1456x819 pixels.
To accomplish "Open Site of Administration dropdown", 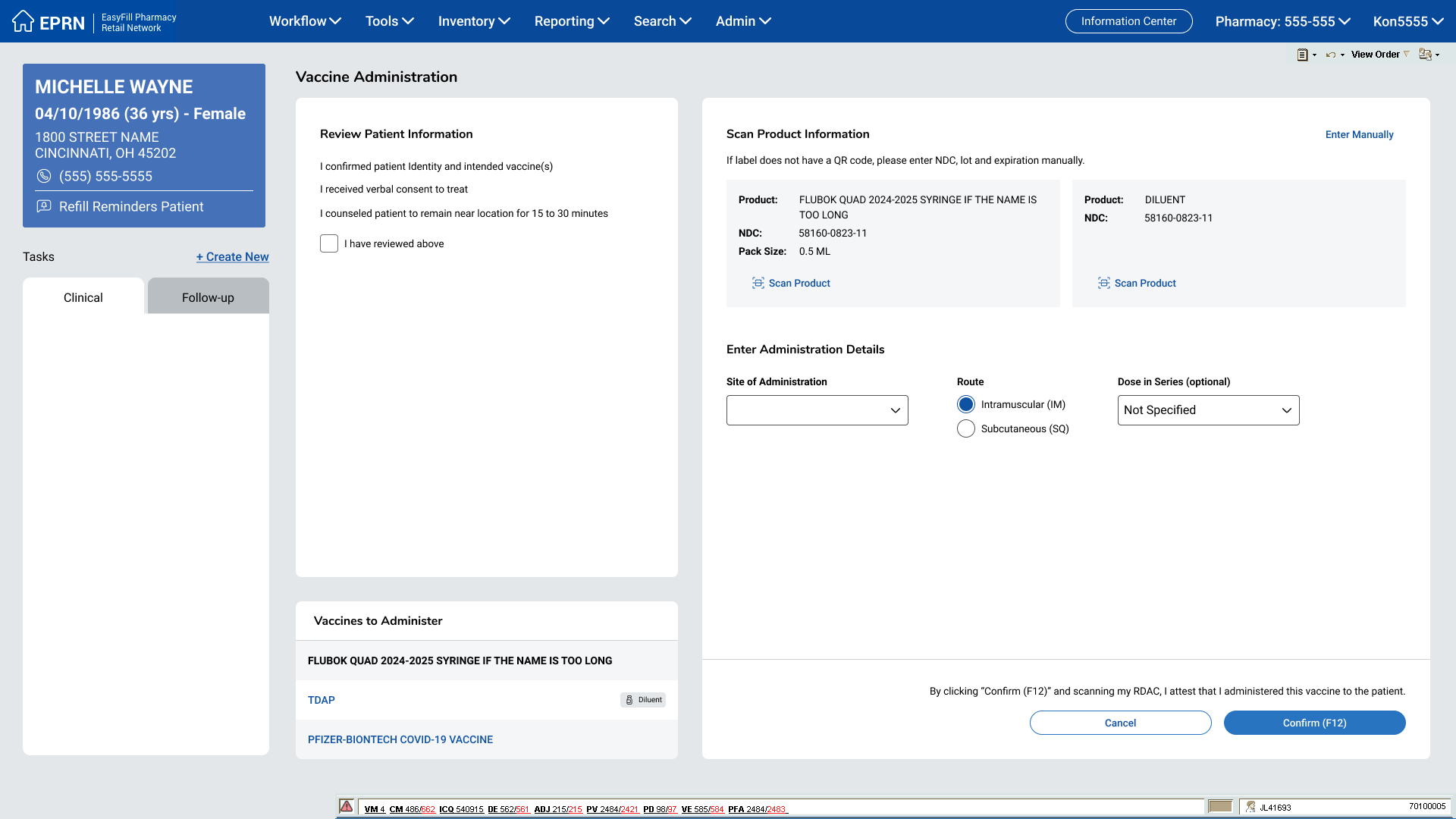I will (817, 410).
